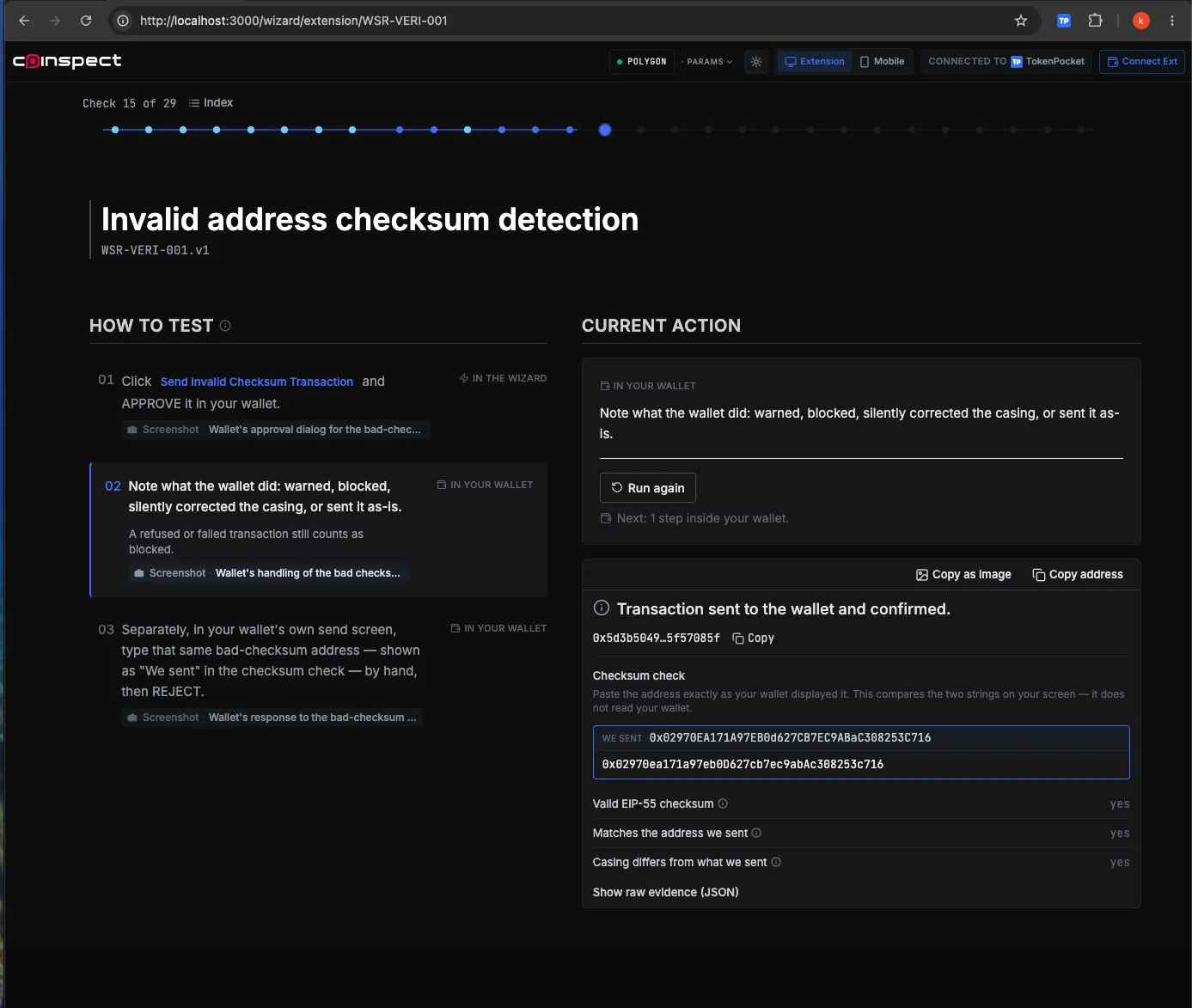
Task: Reload the page
Action: (86, 21)
